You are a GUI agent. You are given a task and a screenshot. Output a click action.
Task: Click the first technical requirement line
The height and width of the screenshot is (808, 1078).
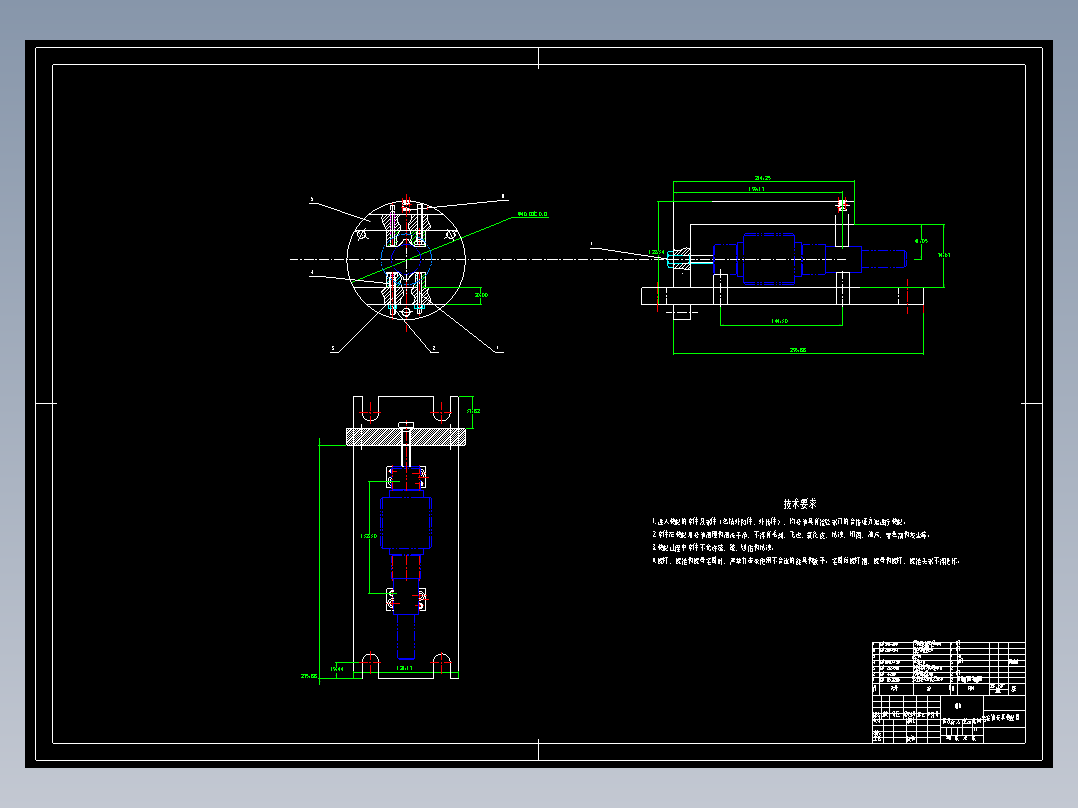click(x=780, y=522)
